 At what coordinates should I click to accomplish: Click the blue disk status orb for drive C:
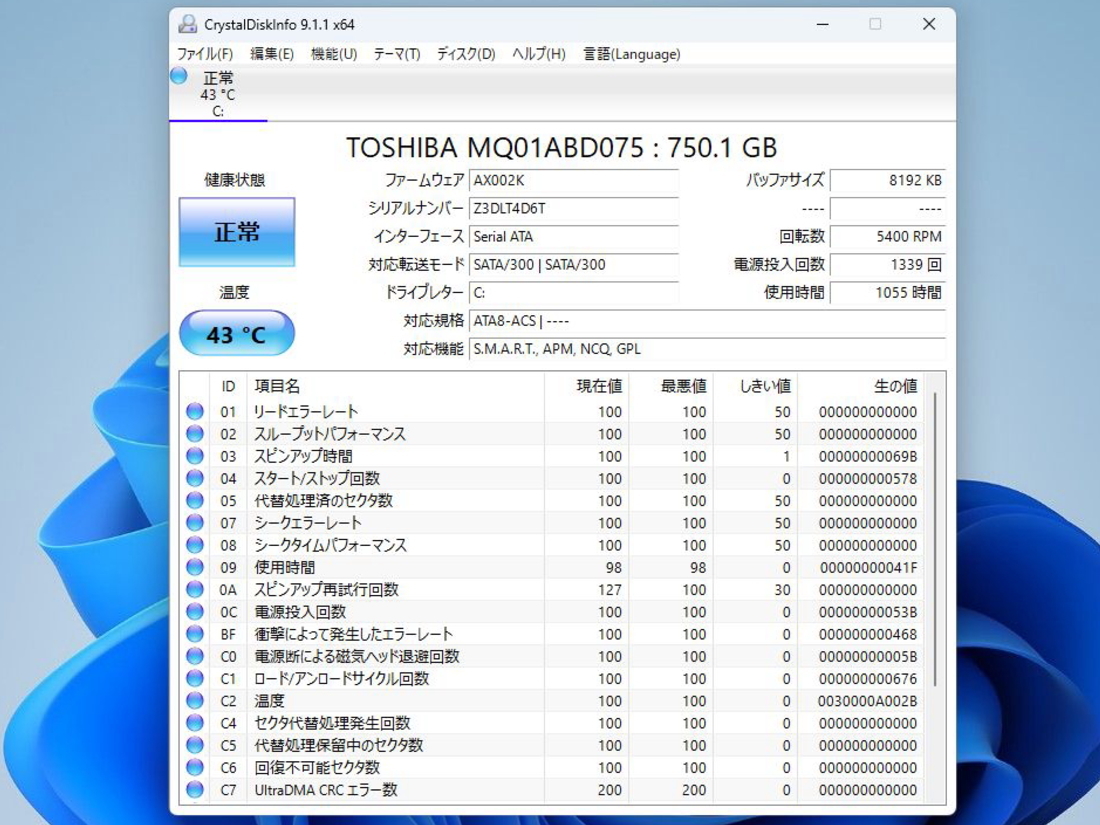coord(179,75)
